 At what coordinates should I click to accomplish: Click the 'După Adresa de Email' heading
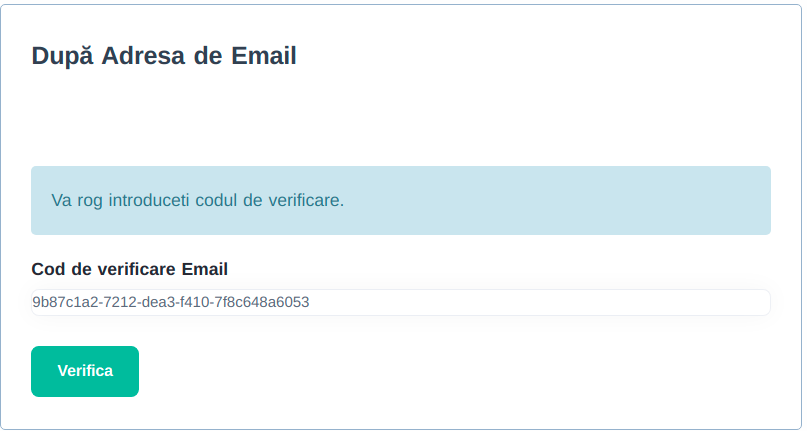(x=164, y=56)
